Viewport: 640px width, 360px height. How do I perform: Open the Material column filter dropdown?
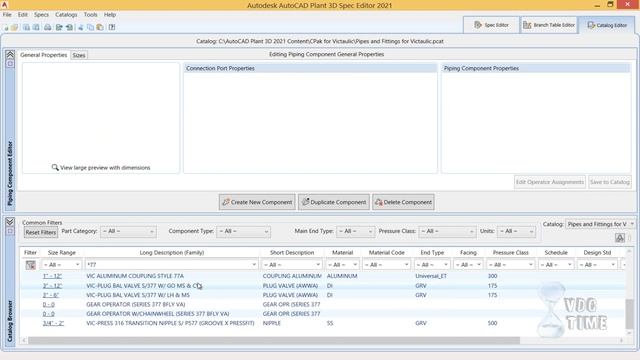click(342, 265)
